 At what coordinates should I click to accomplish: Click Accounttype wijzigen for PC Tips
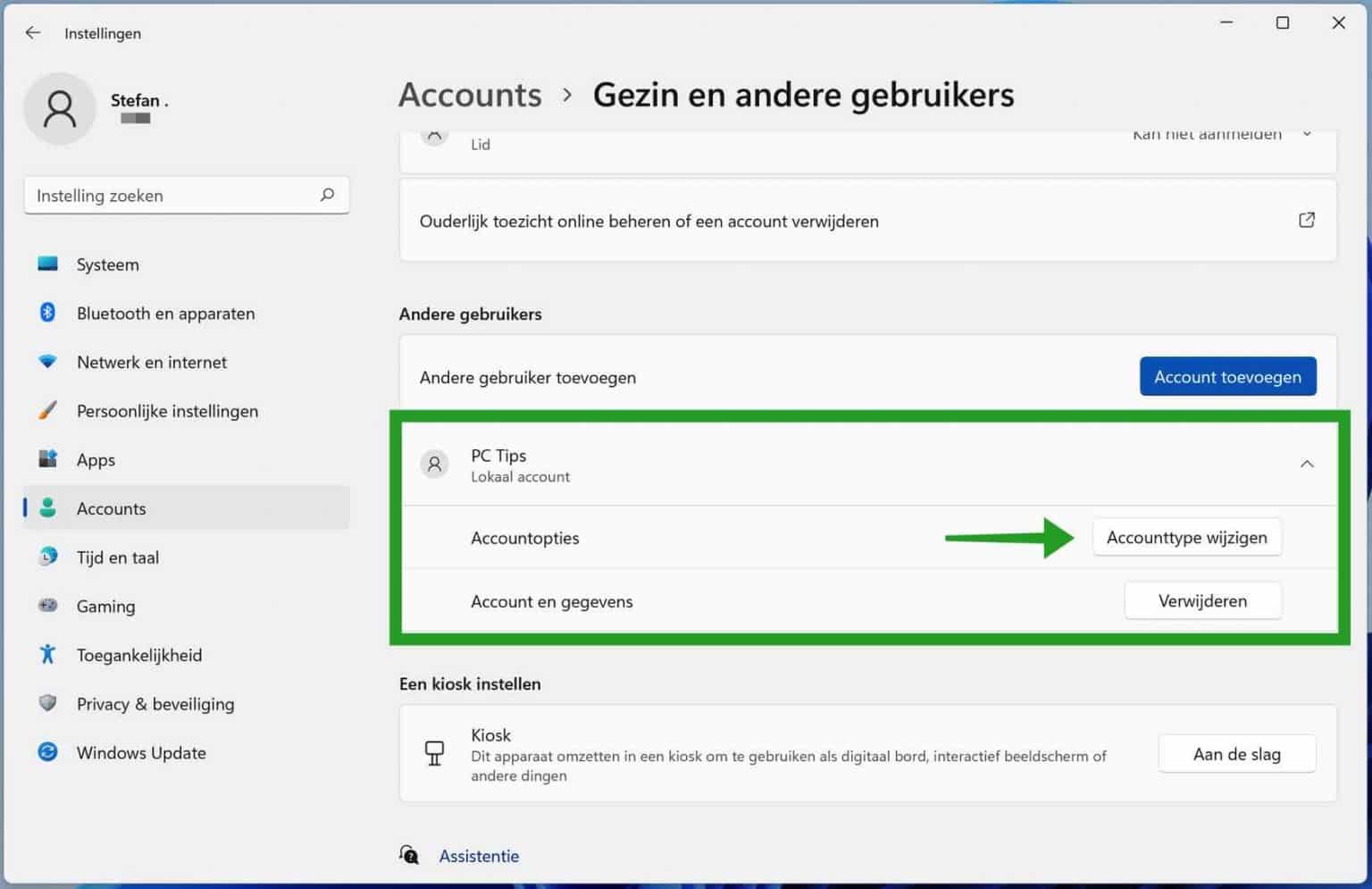[x=1187, y=537]
